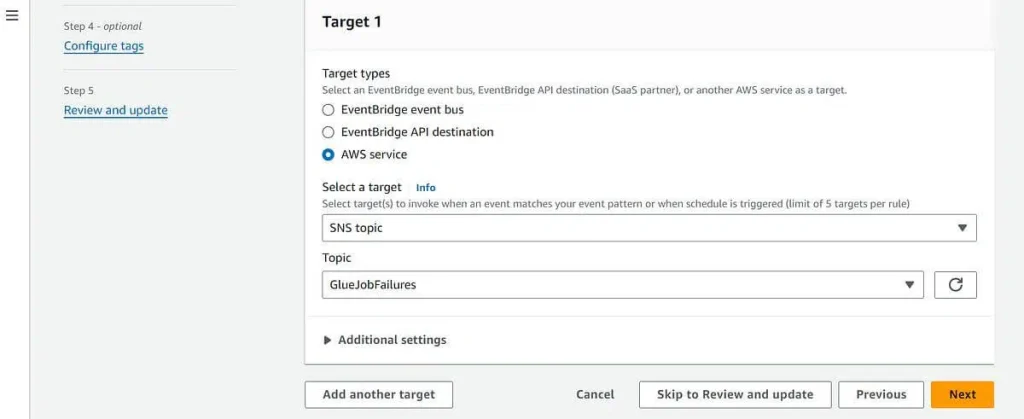Select the EventBridge API destination option
The width and height of the screenshot is (1024, 419).
(x=328, y=132)
